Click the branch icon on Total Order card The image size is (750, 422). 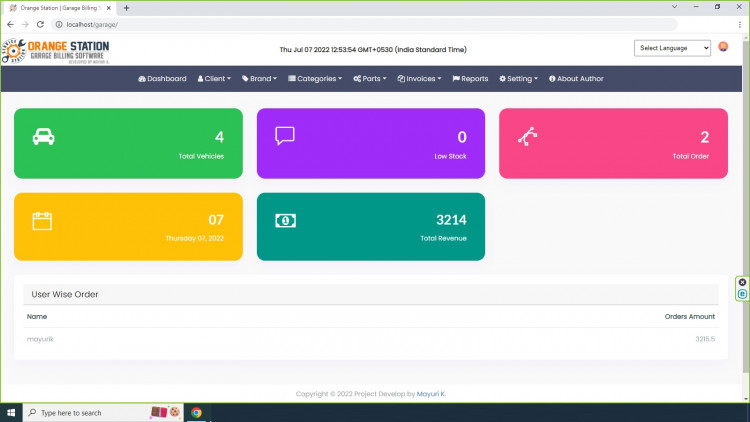[x=528, y=136]
